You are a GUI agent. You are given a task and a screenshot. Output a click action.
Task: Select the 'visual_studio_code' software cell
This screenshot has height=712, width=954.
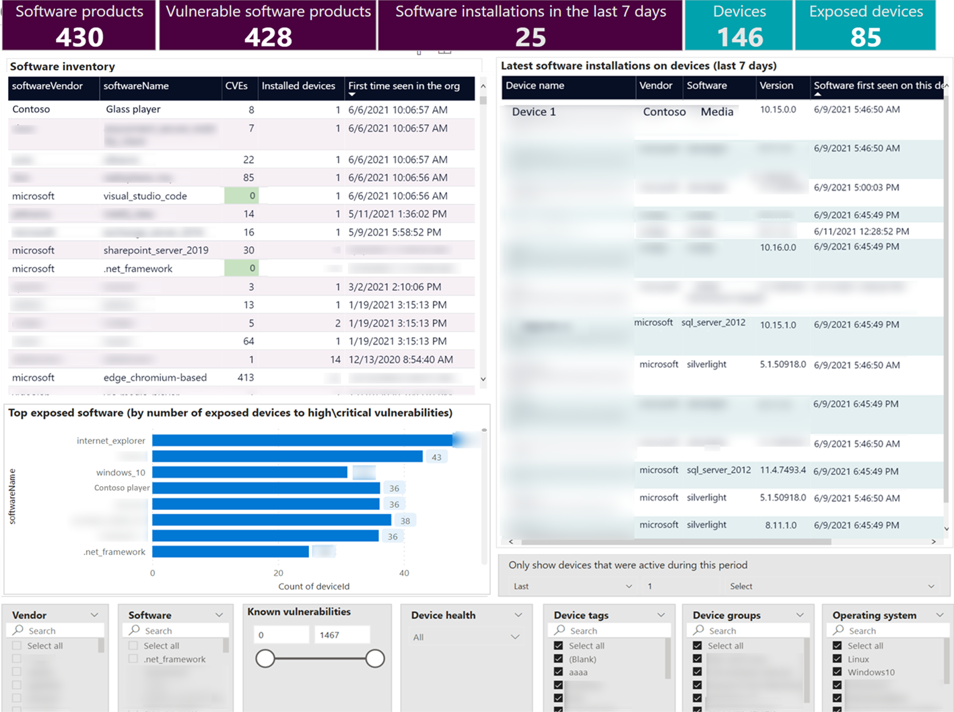[145, 196]
